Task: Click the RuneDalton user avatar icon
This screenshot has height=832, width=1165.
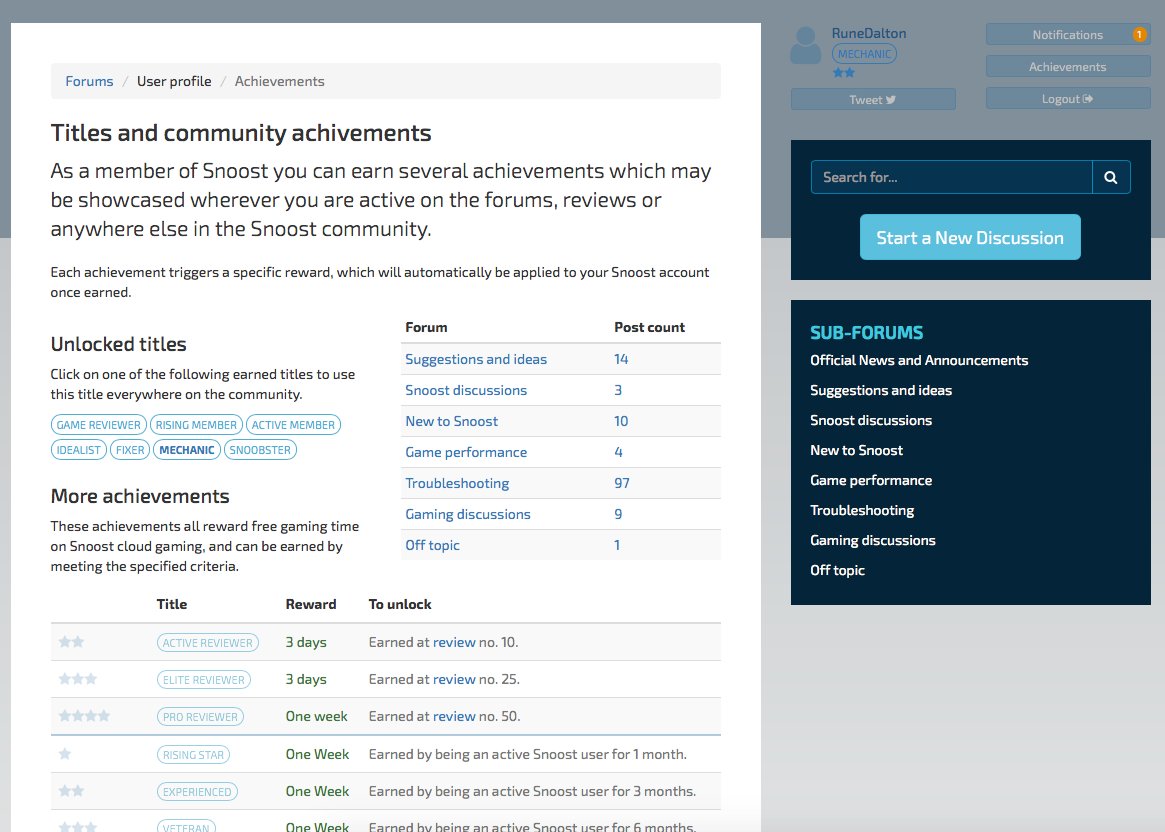Action: (x=805, y=45)
